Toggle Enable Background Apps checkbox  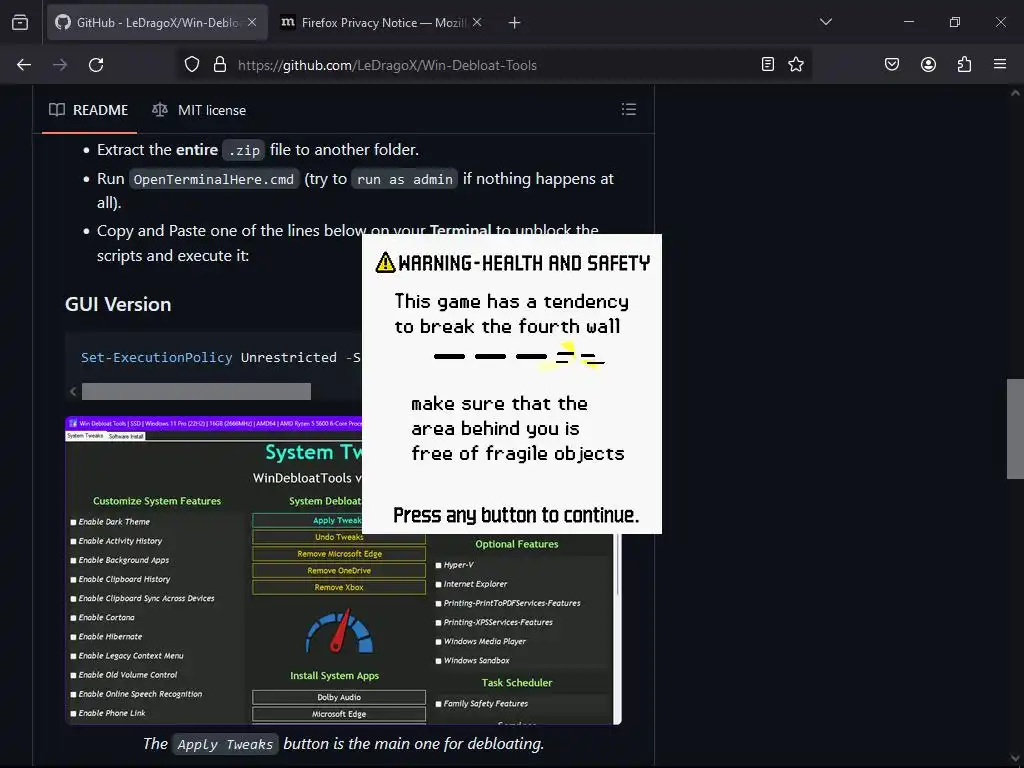pos(73,560)
